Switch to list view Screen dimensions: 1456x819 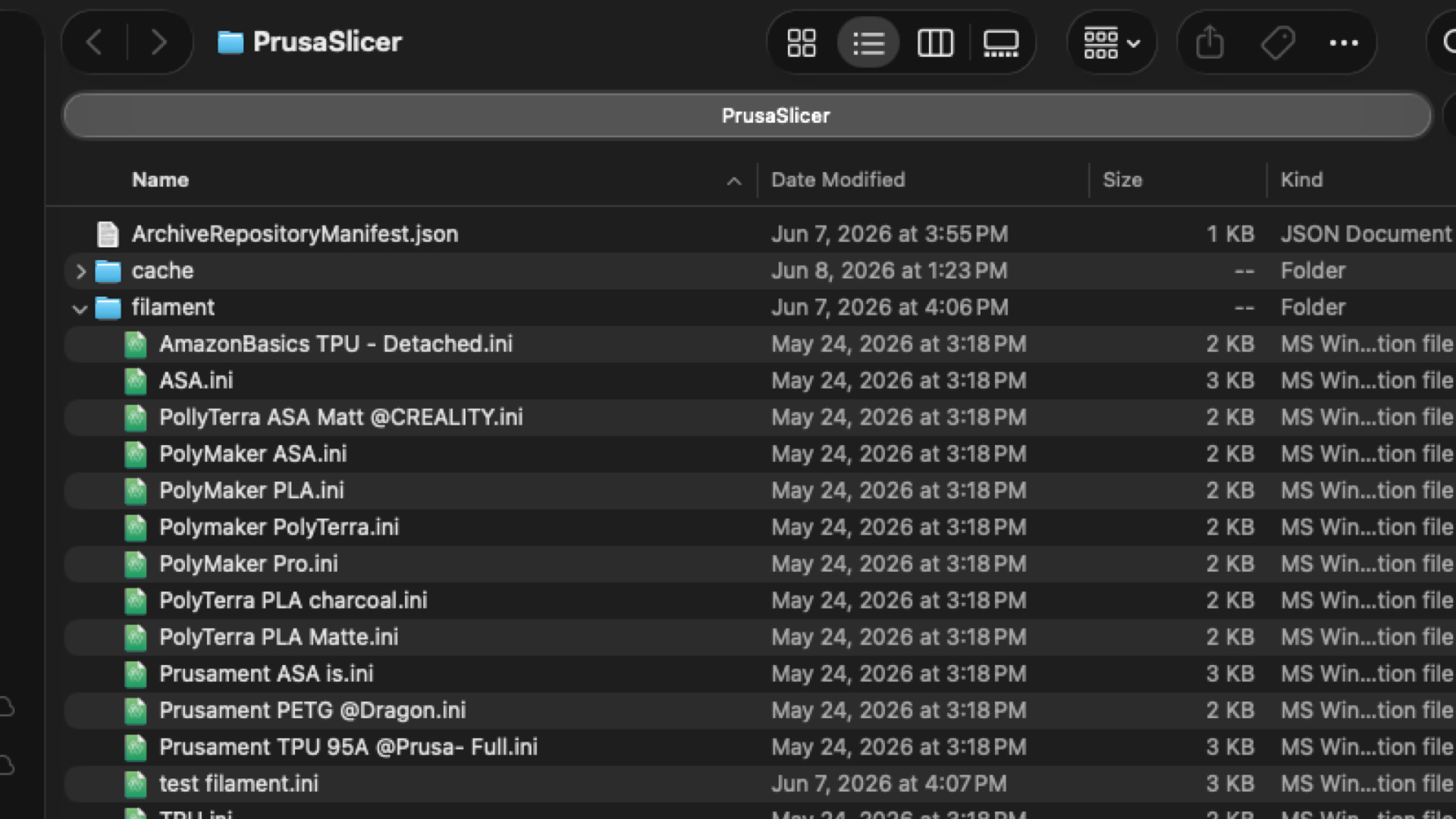point(868,42)
